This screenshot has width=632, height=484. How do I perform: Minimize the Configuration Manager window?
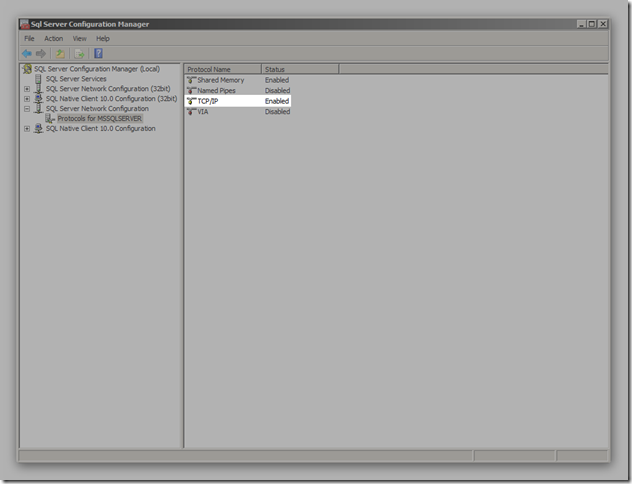tap(581, 24)
